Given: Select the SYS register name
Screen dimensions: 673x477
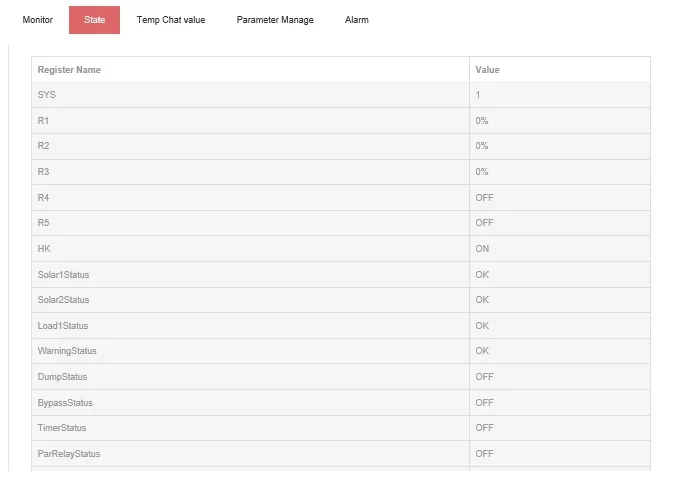Looking at the screenshot, I should [47, 95].
